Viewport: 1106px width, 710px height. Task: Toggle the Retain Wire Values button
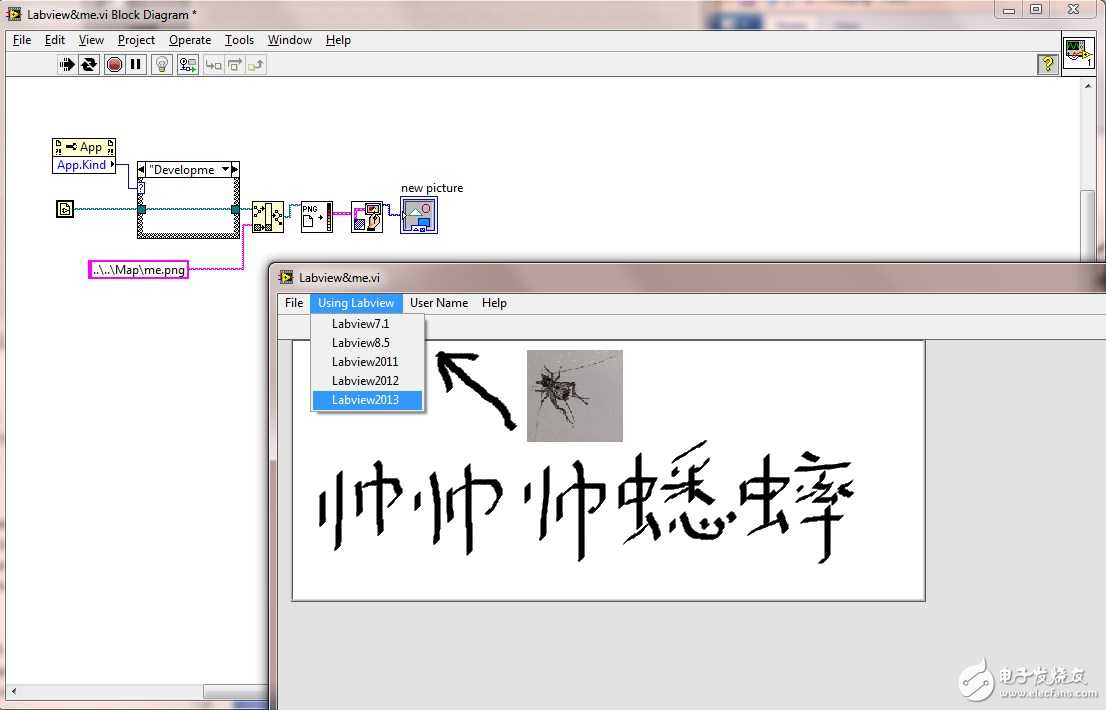point(188,65)
